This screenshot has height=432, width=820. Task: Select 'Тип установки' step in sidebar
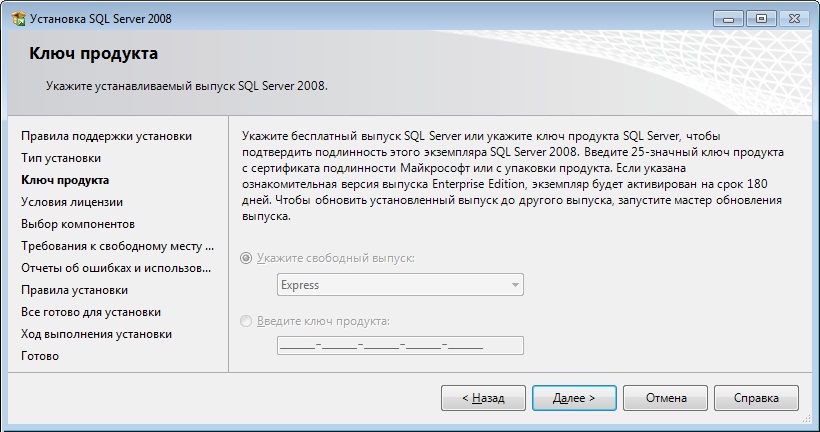point(61,158)
